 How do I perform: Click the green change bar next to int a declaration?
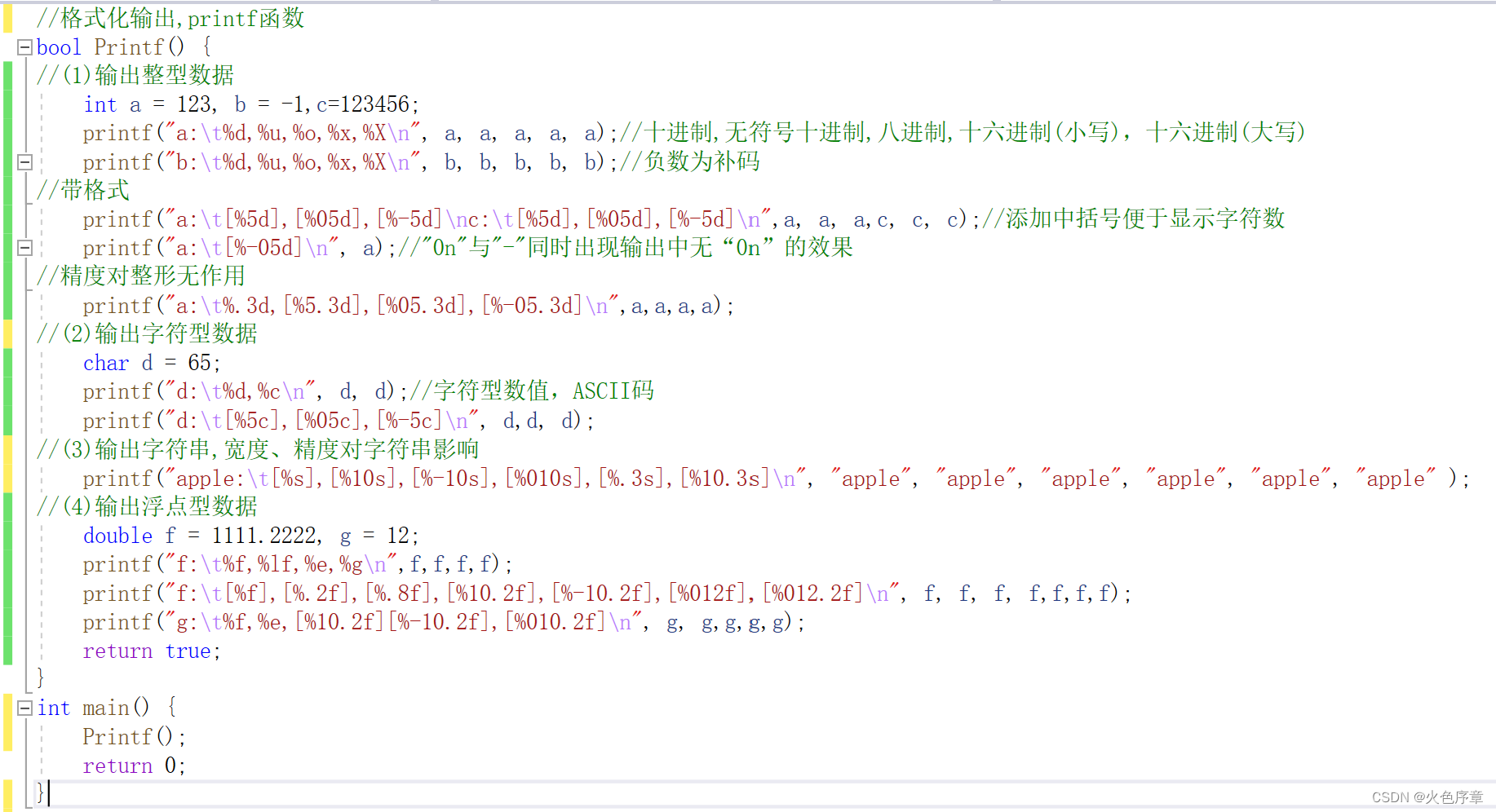7,104
